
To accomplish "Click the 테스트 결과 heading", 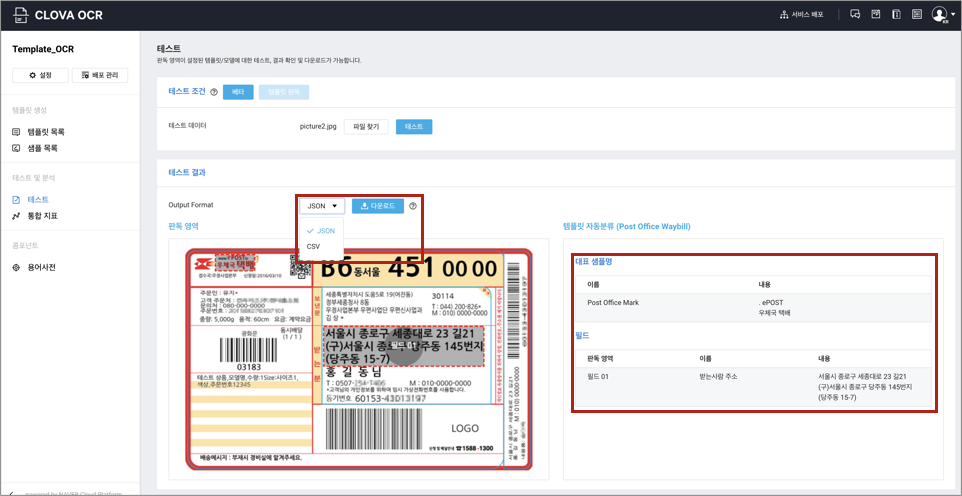I will click(187, 172).
